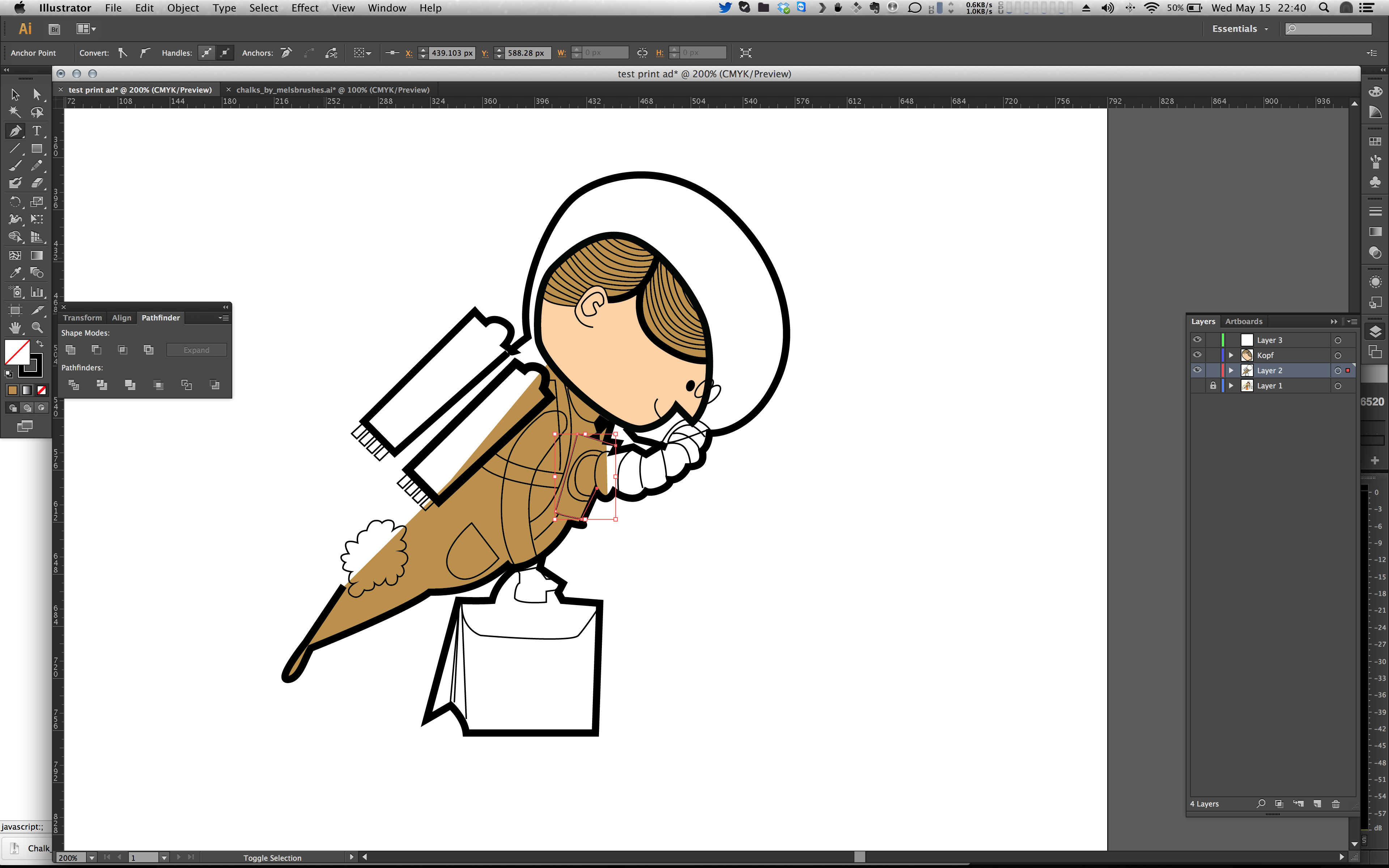Click target circle for Layer 3
The image size is (1389, 868).
[x=1338, y=340]
